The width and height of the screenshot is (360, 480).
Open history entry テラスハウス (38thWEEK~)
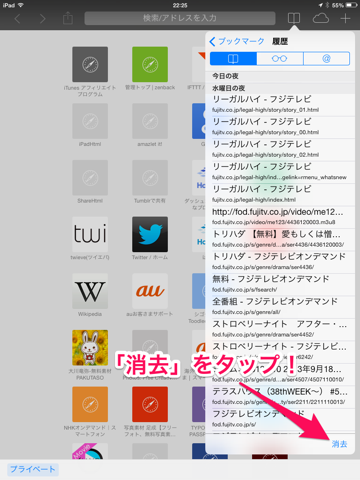280,397
